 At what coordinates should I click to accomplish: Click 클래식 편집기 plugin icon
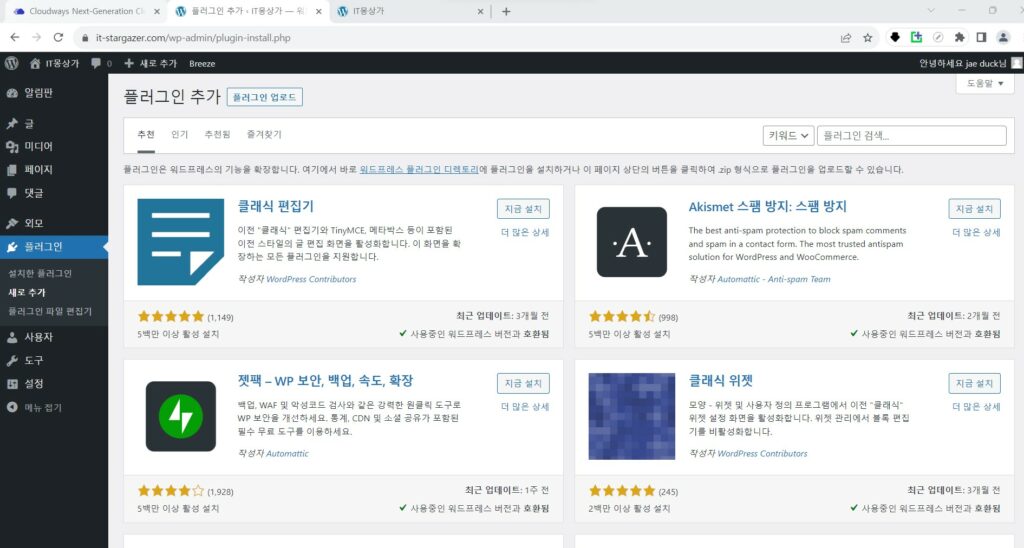(181, 242)
